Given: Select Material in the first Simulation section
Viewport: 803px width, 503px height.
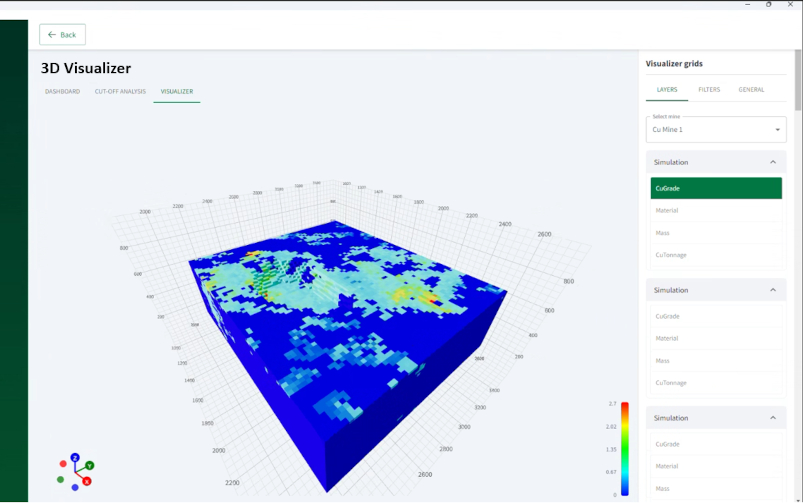Looking at the screenshot, I should coord(716,211).
